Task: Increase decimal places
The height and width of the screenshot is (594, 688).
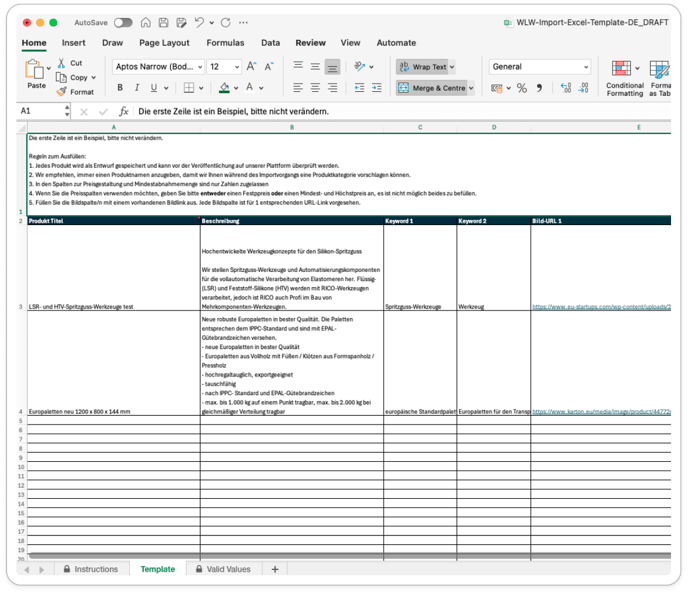Action: pyautogui.click(x=566, y=88)
